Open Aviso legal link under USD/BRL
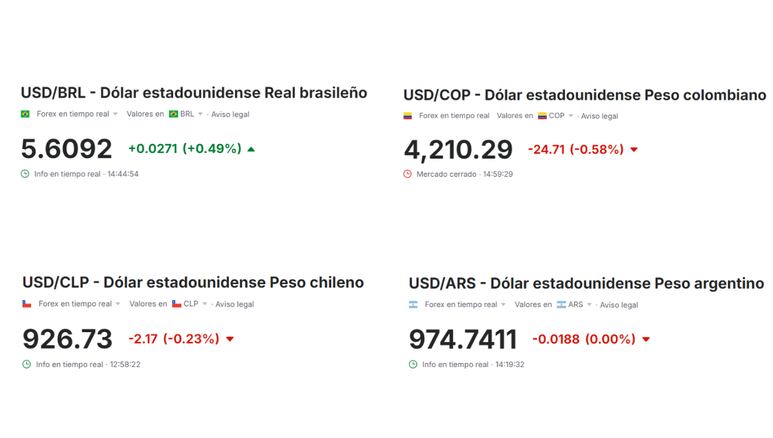 230,114
